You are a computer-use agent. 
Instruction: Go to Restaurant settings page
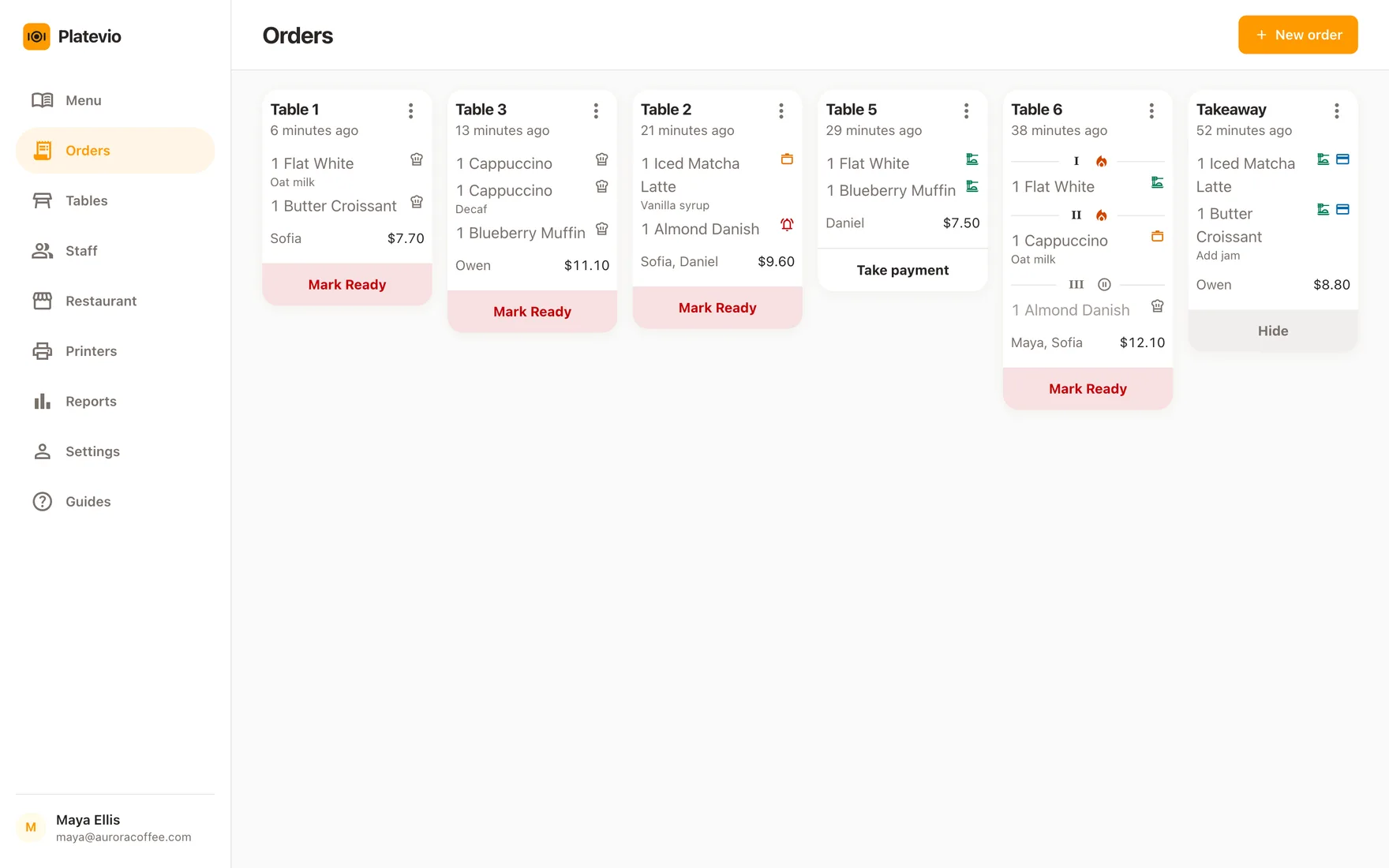(115, 301)
